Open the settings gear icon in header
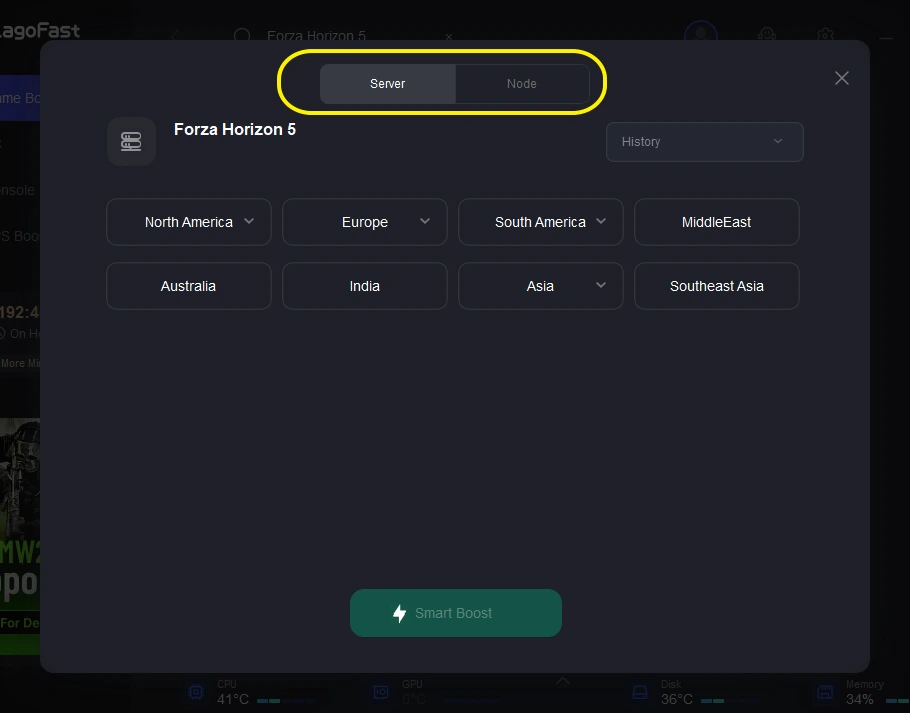The width and height of the screenshot is (910, 713). click(825, 34)
